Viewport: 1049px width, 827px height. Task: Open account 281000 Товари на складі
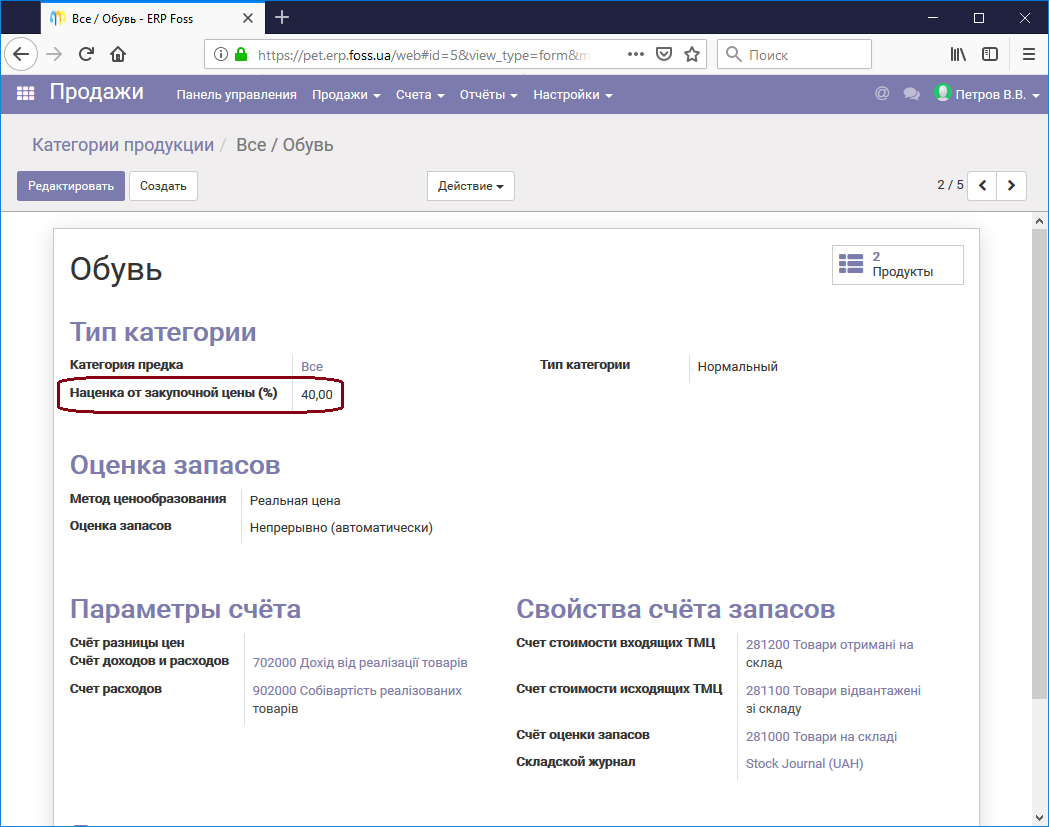click(822, 737)
